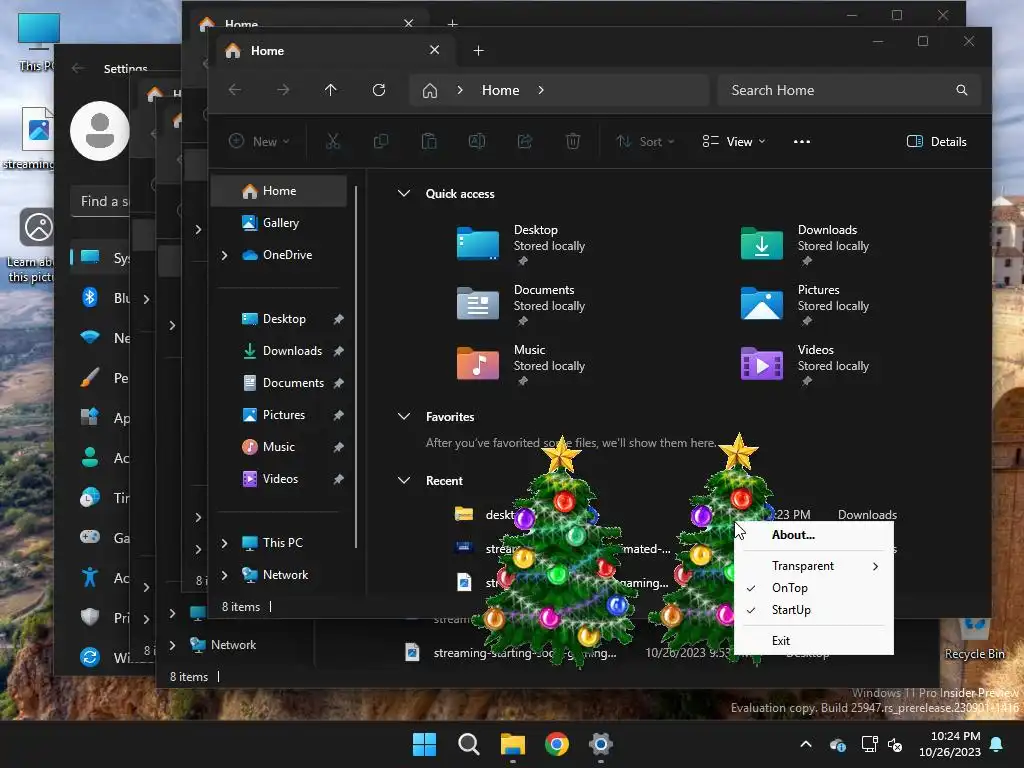Open Videos folder in Quick access

click(x=805, y=364)
